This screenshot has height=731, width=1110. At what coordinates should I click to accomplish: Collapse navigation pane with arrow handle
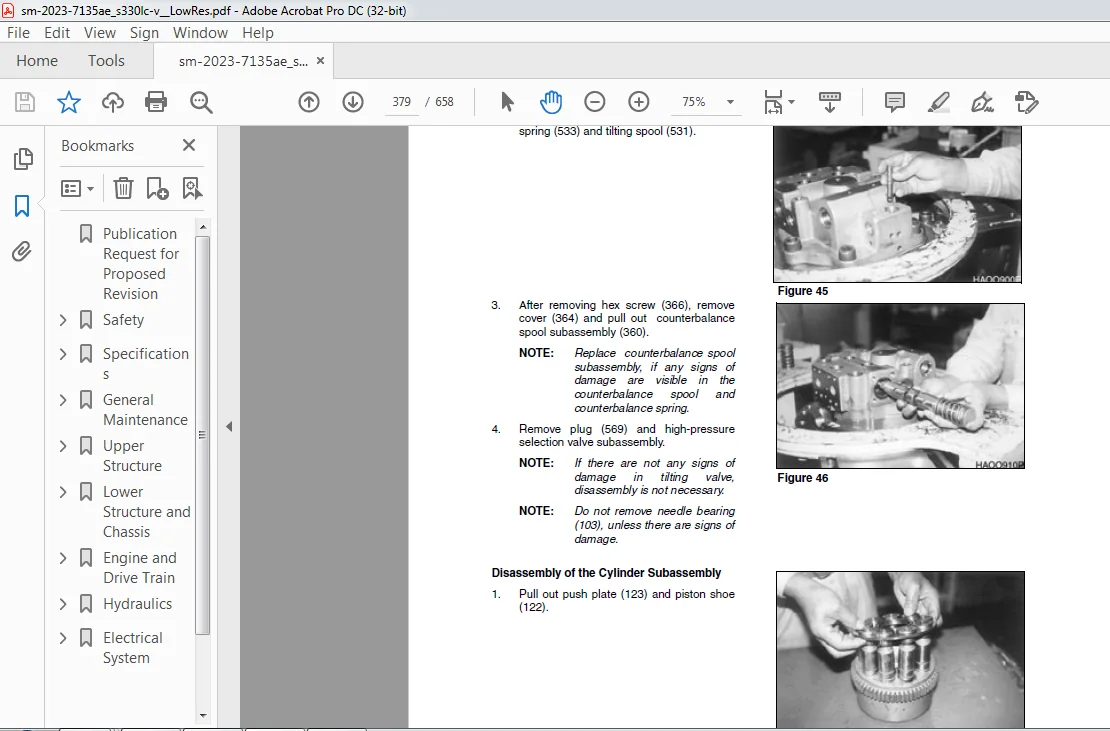(229, 427)
